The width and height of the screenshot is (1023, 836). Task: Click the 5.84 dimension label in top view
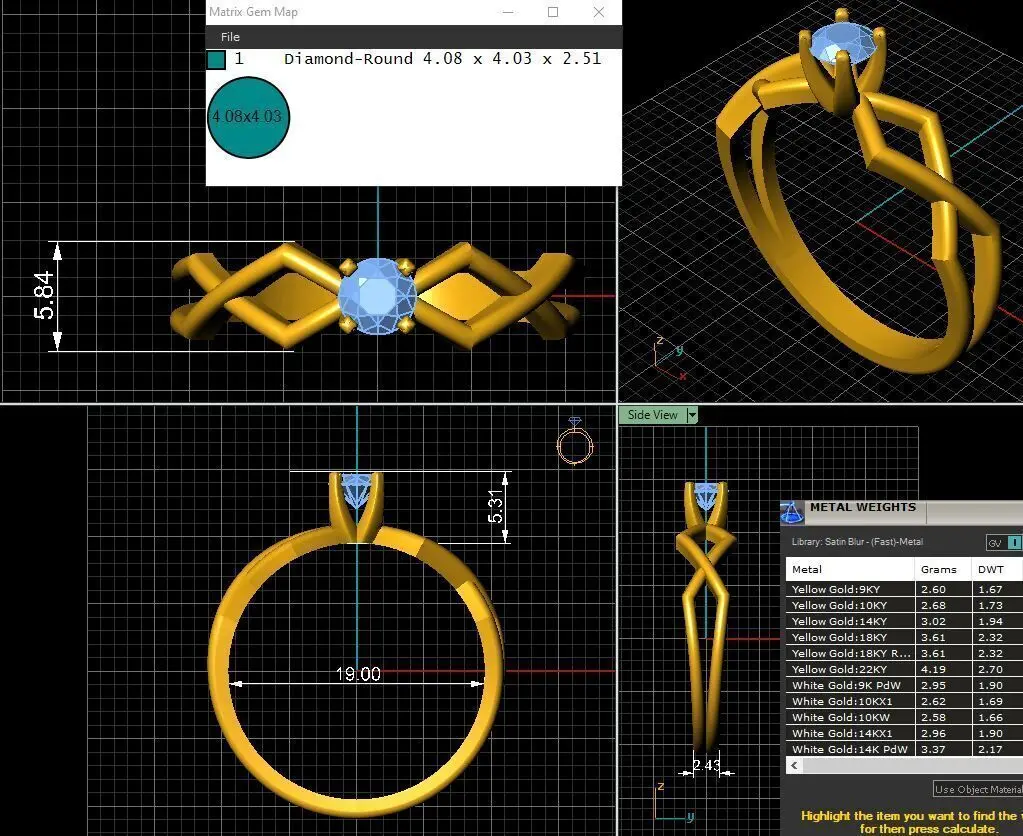click(x=44, y=295)
